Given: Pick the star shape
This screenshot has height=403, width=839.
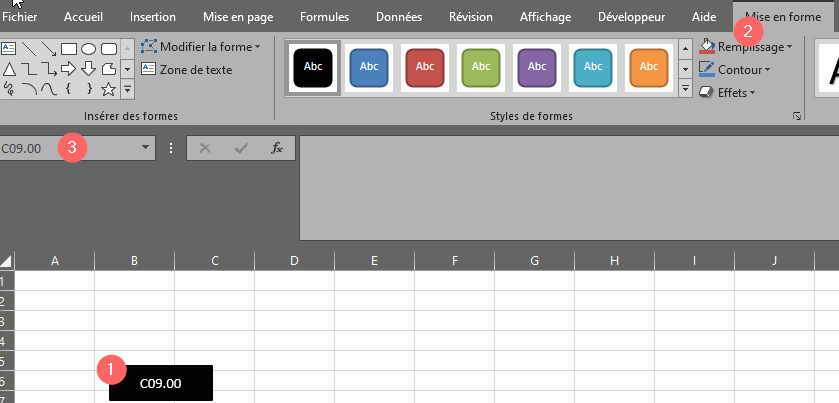Looking at the screenshot, I should pos(109,89).
